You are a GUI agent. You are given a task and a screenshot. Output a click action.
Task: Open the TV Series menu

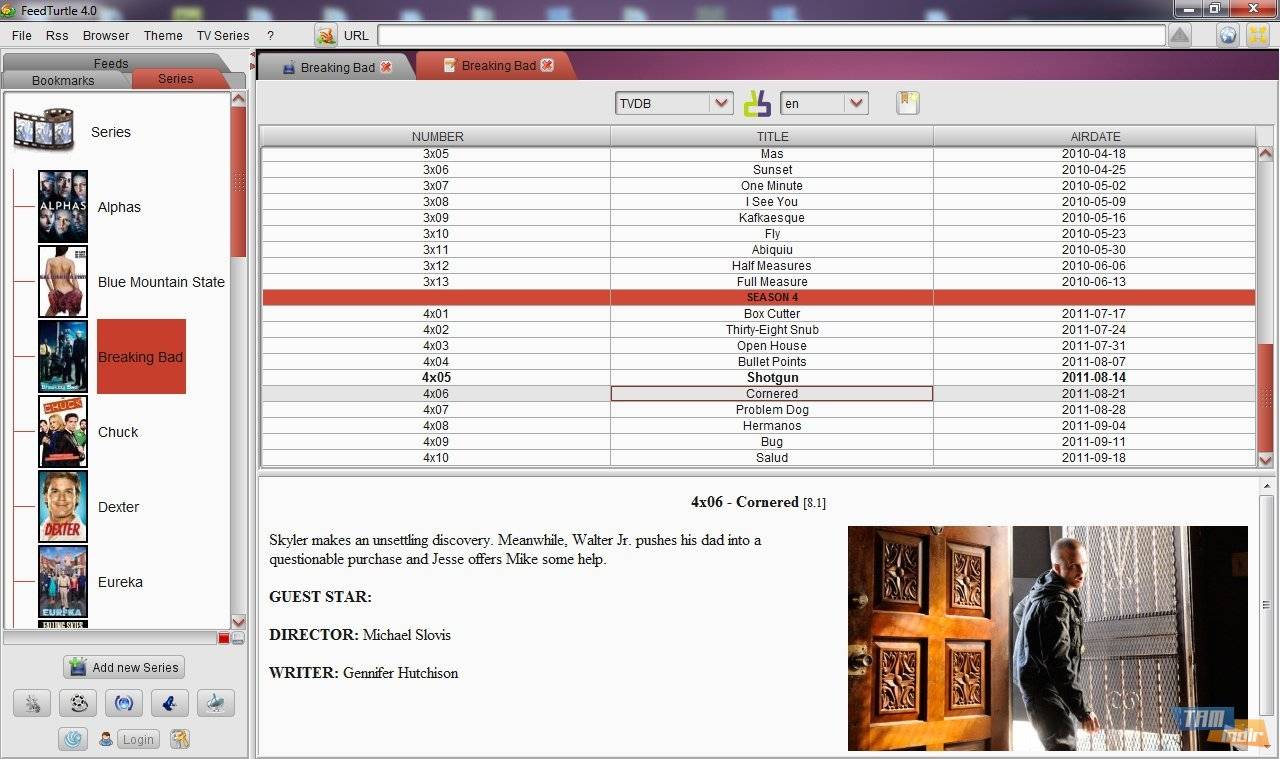tap(222, 35)
